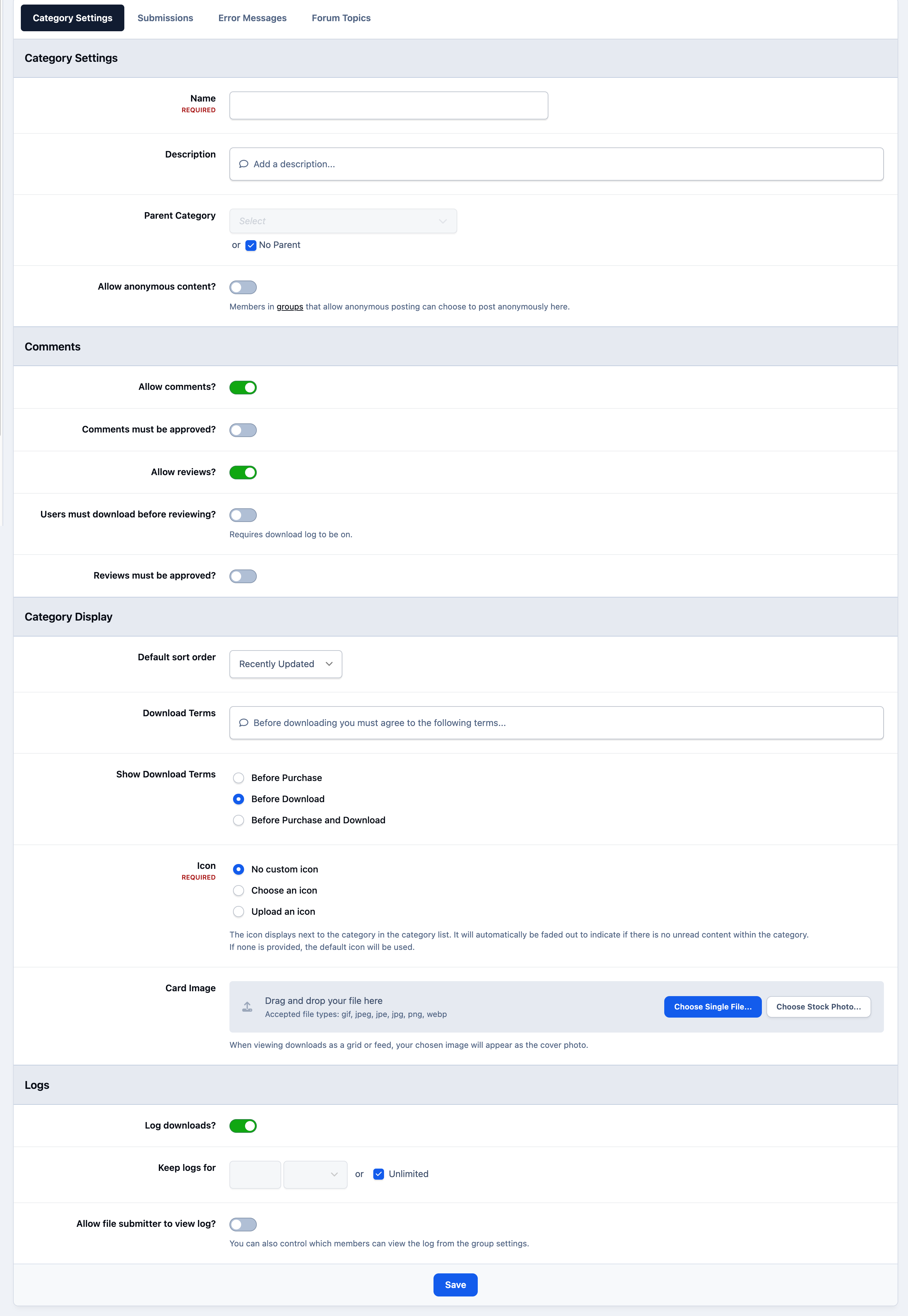
Task: Follow the groups link
Action: coord(290,307)
